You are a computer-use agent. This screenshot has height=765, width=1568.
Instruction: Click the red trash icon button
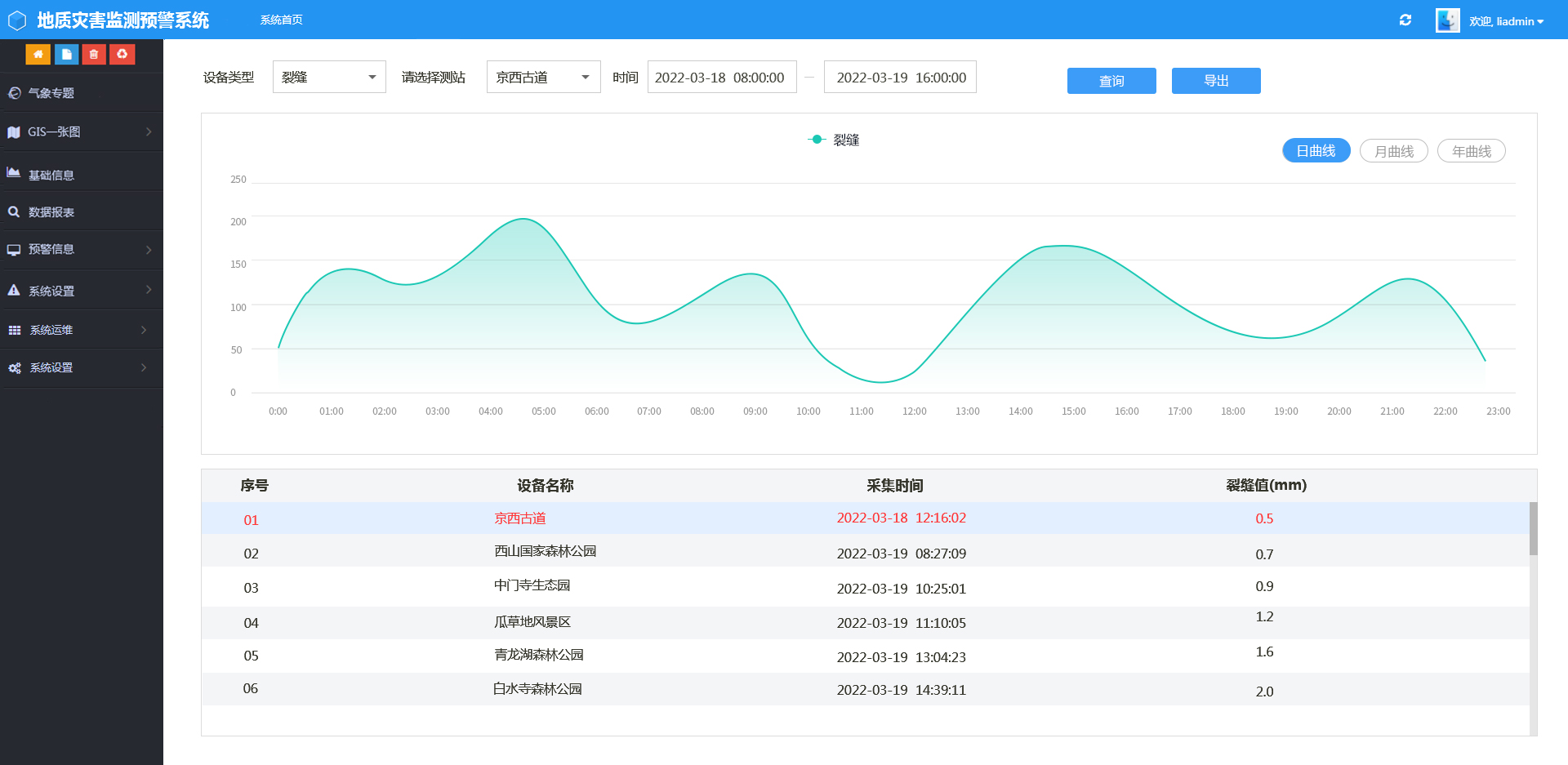(x=94, y=54)
